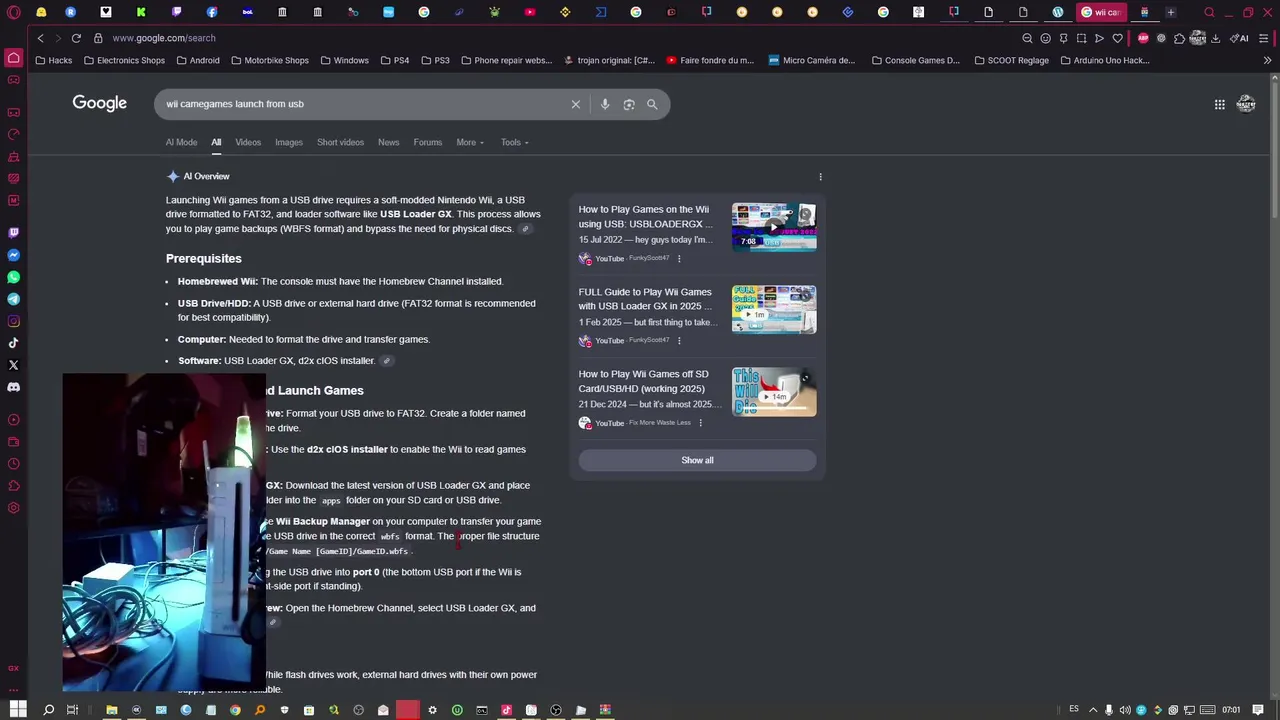Image resolution: width=1280 pixels, height=720 pixels.
Task: Open X (Twitter) in the sidebar
Action: coord(13,365)
